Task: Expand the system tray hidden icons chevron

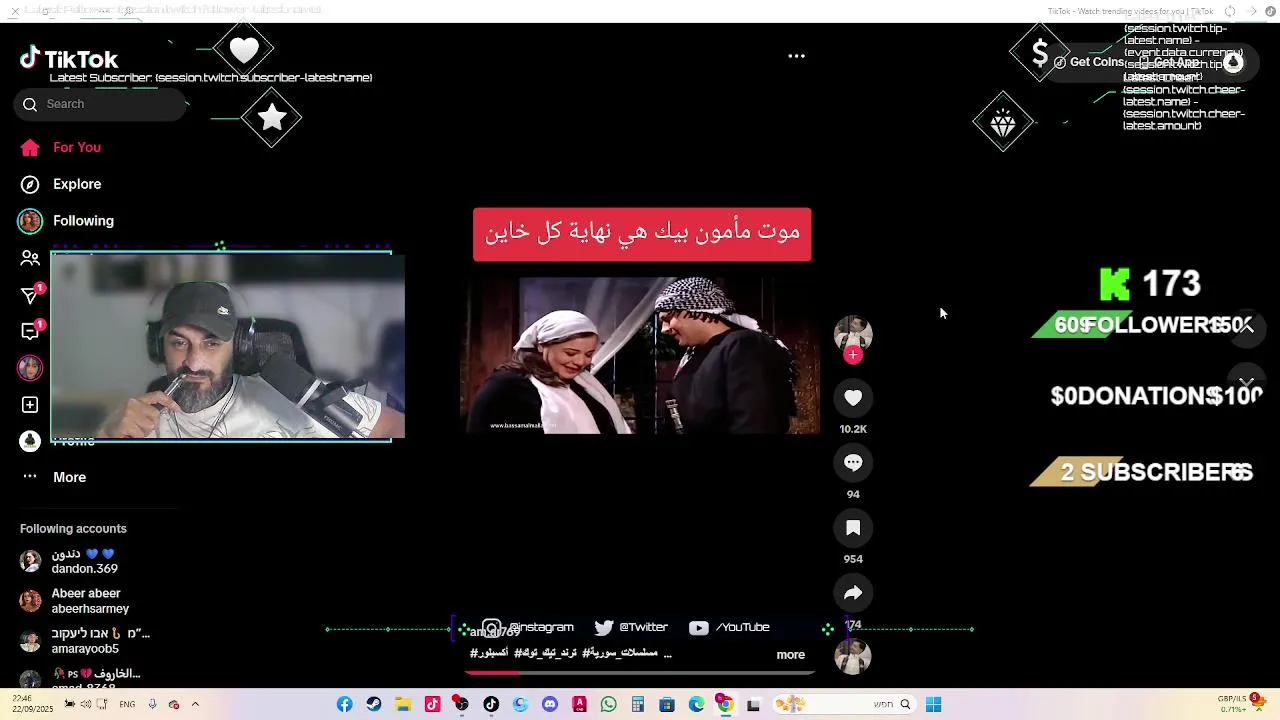Action: click(x=195, y=705)
